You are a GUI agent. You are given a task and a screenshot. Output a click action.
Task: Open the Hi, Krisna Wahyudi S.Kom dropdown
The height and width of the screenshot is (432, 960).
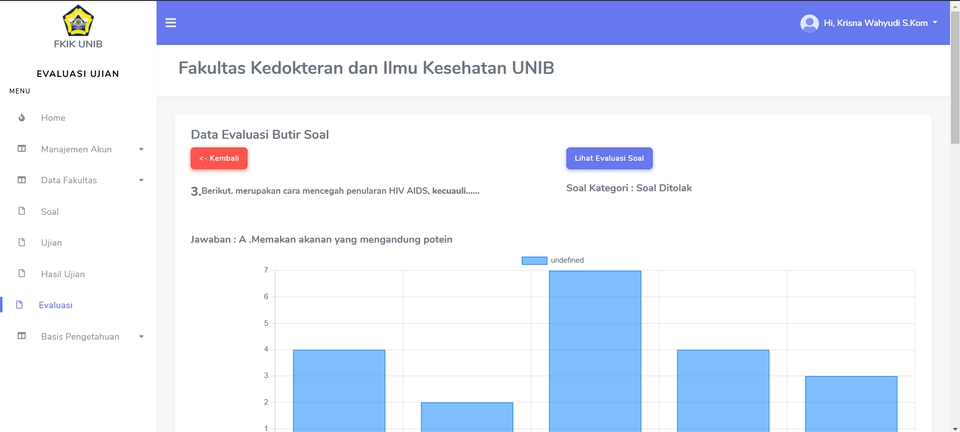click(x=869, y=23)
